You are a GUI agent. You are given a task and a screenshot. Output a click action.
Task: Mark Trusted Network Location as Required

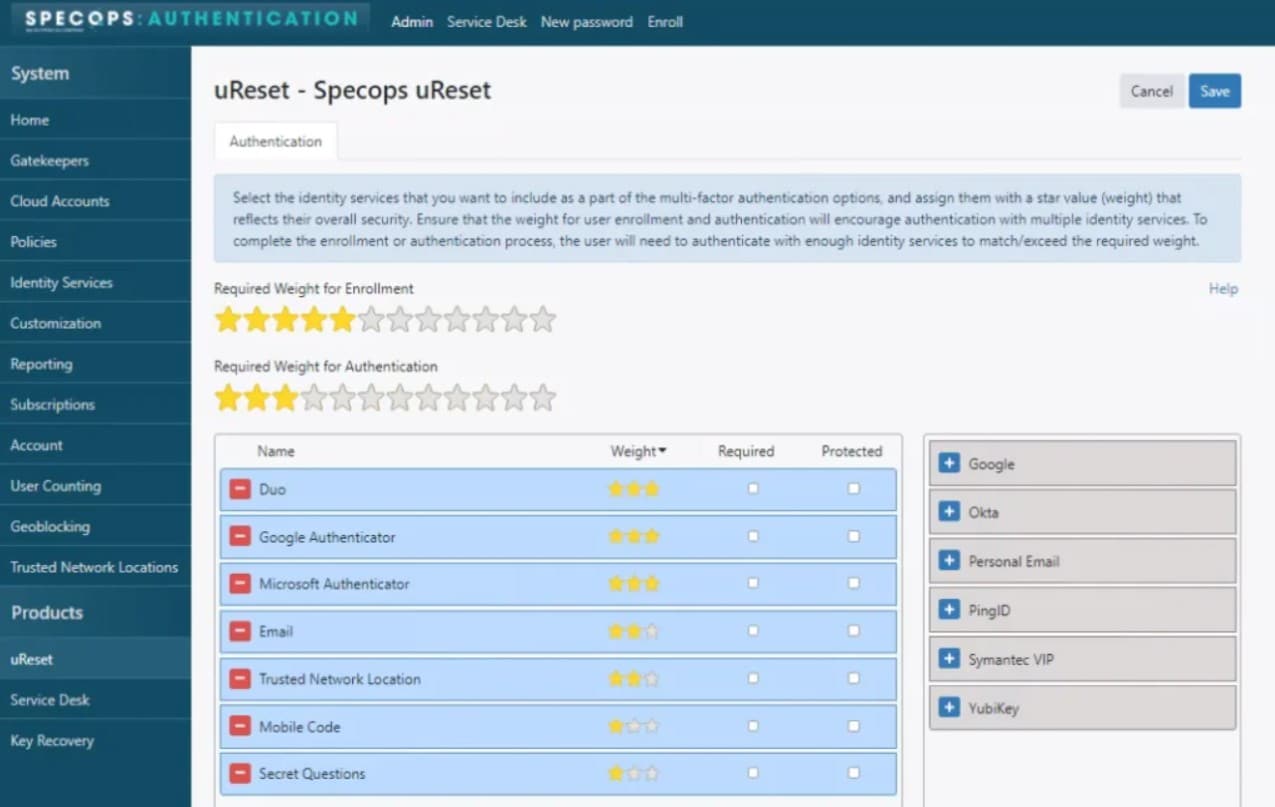coord(753,679)
